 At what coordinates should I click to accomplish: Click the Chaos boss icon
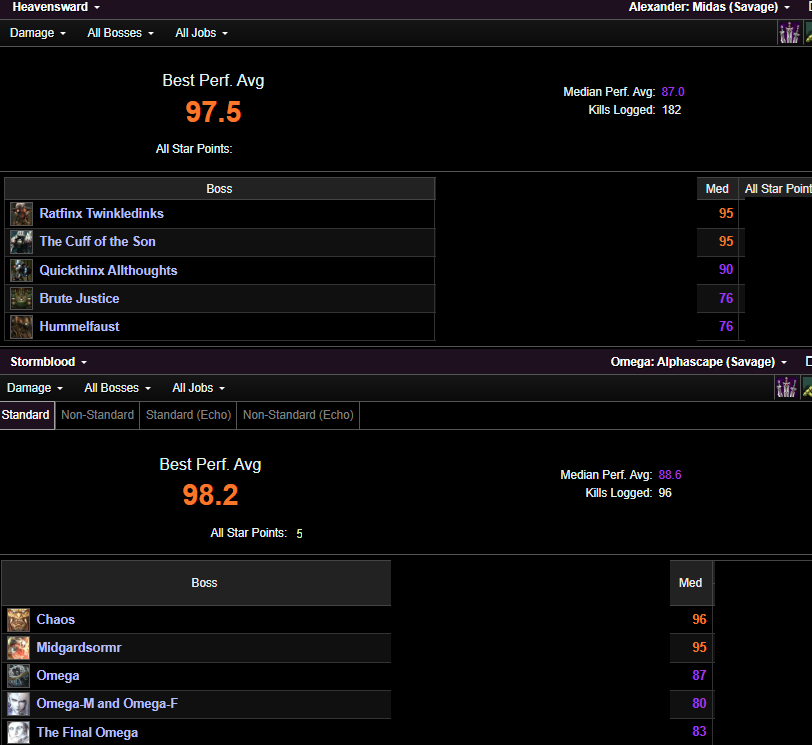point(18,620)
